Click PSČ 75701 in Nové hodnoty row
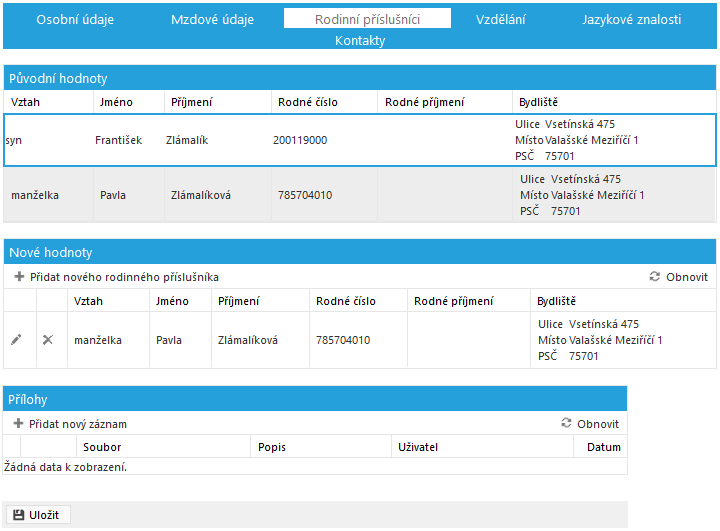Image resolution: width=720 pixels, height=531 pixels. click(x=568, y=356)
